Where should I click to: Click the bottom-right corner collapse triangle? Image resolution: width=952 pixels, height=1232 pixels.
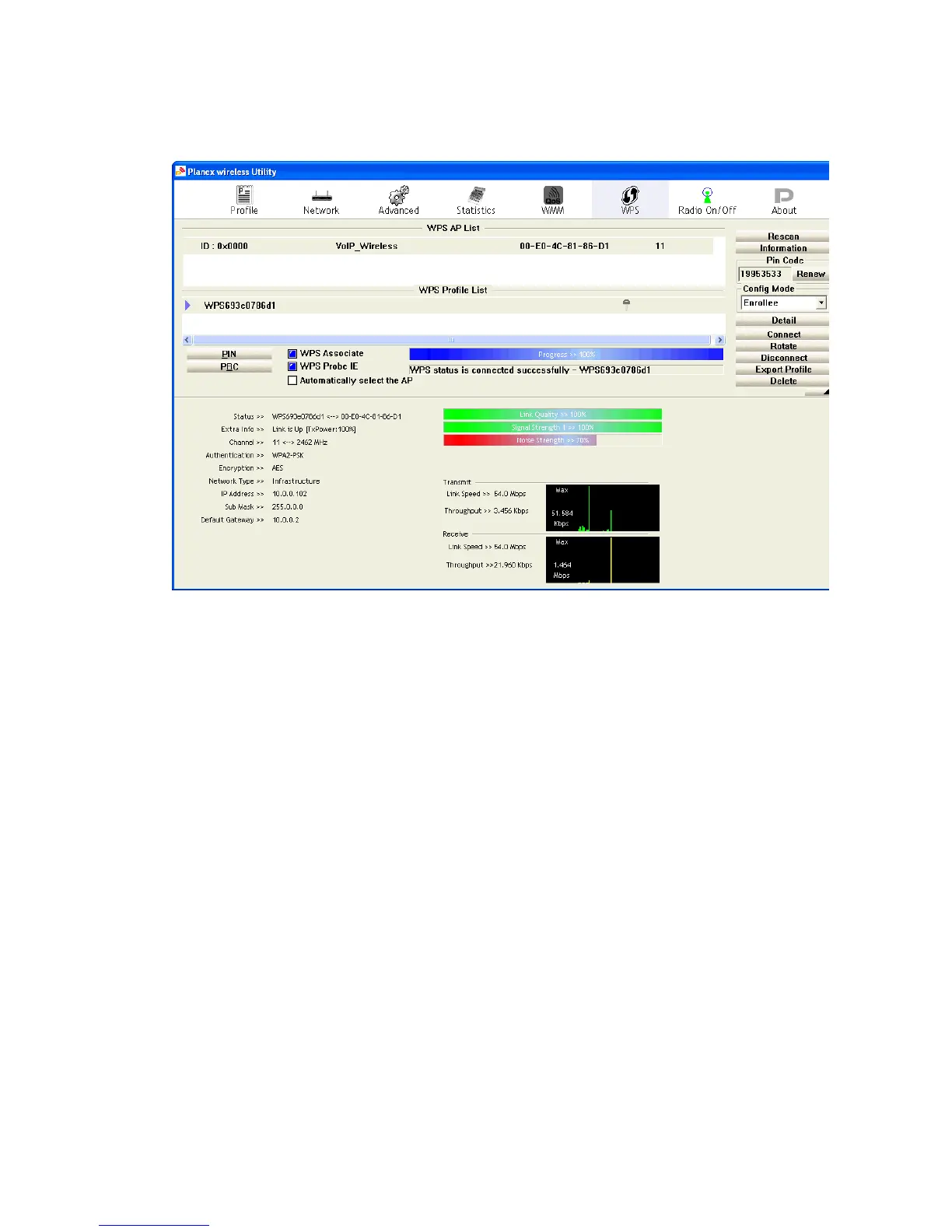(x=825, y=392)
